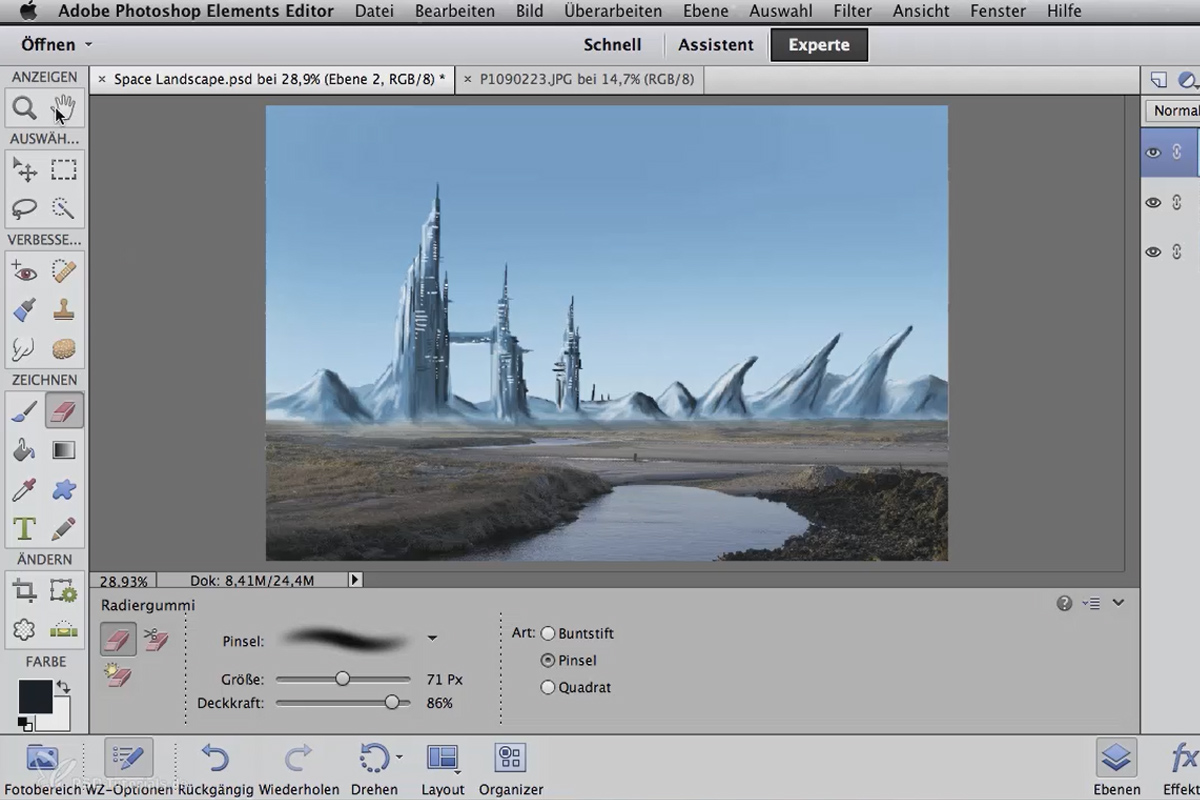Screen dimensions: 1200x800
Task: Select the Smart Brush tool
Action: tap(25, 310)
